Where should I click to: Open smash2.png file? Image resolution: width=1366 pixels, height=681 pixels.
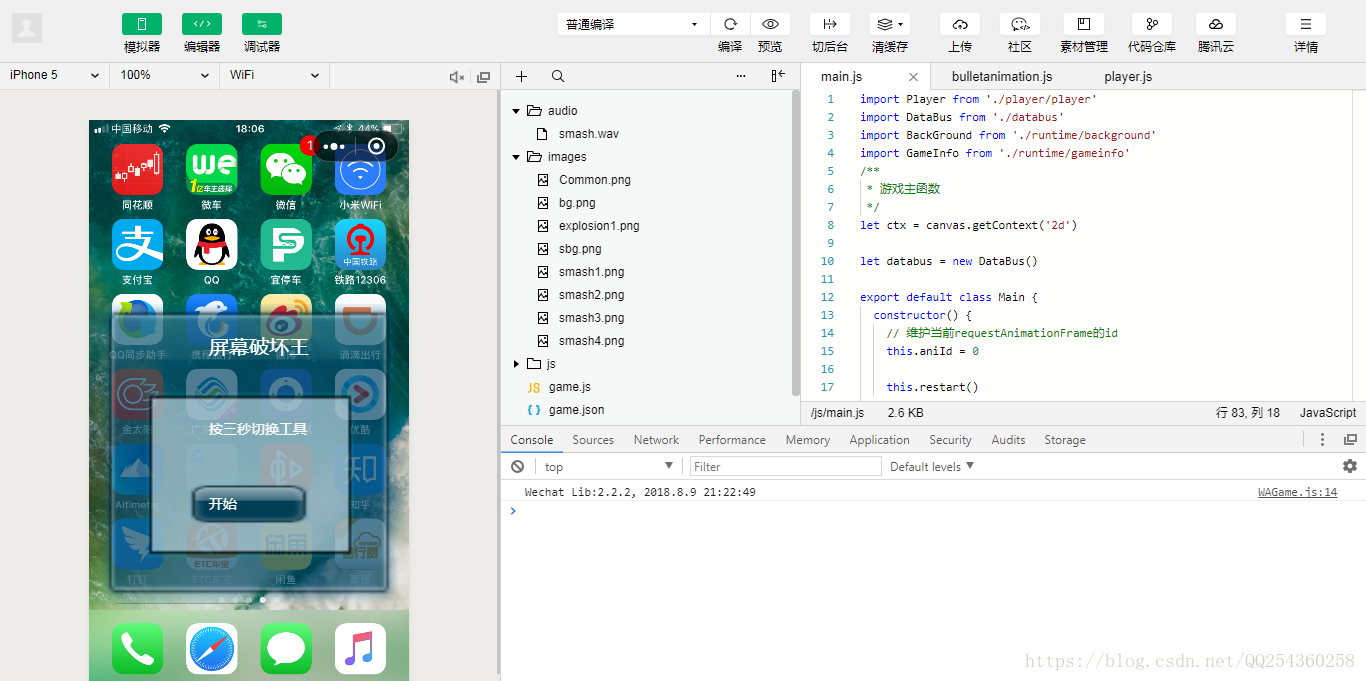tap(591, 295)
